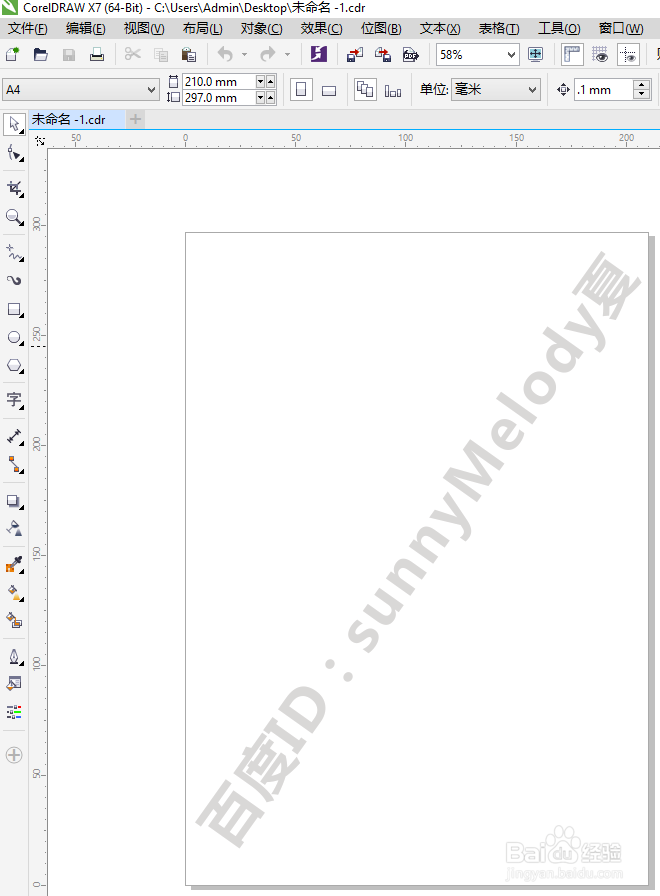Expand the redo history arrow
This screenshot has width=660, height=896.
287,55
